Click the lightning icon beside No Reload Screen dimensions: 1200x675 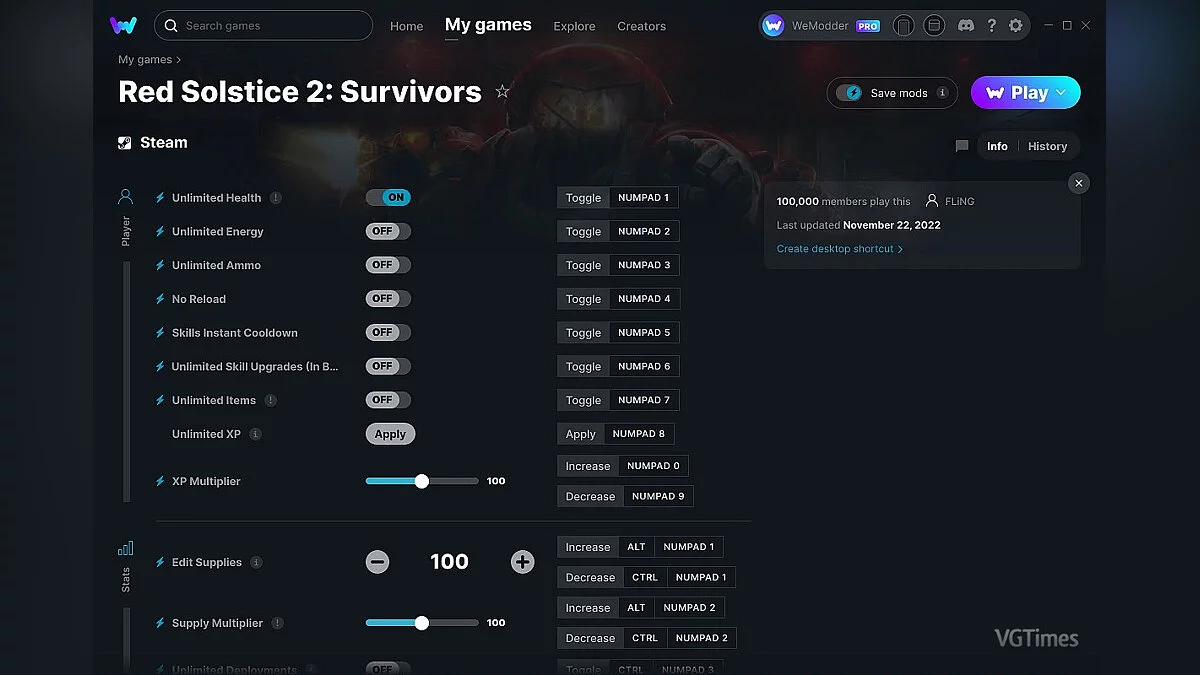pyautogui.click(x=160, y=299)
